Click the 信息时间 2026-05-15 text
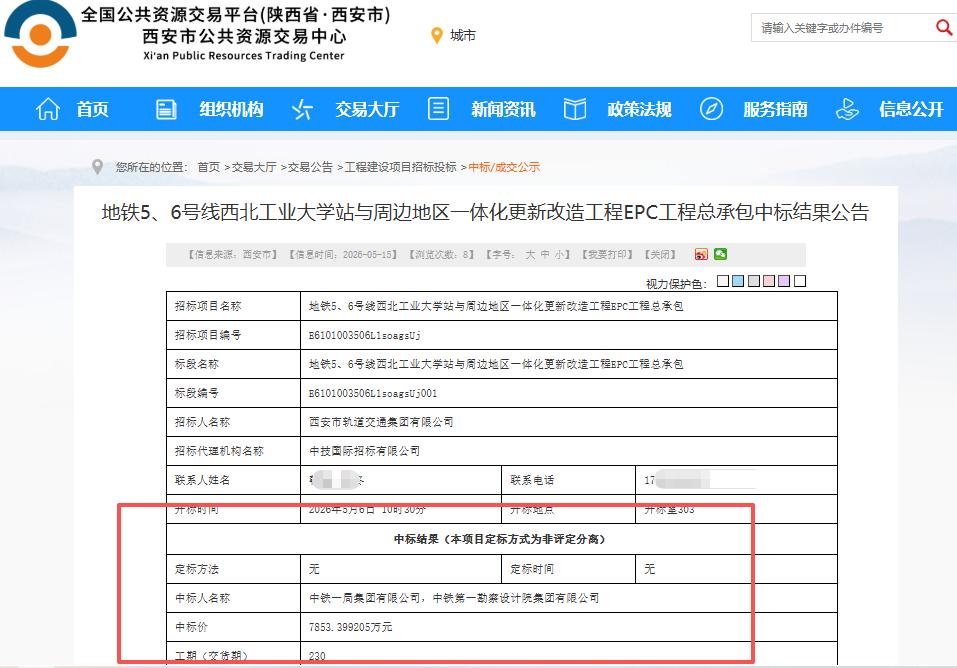The height and width of the screenshot is (668, 957). coord(345,255)
